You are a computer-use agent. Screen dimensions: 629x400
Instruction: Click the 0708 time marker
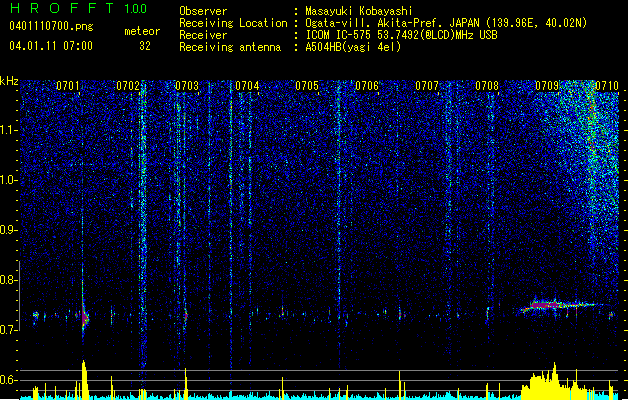pos(487,86)
